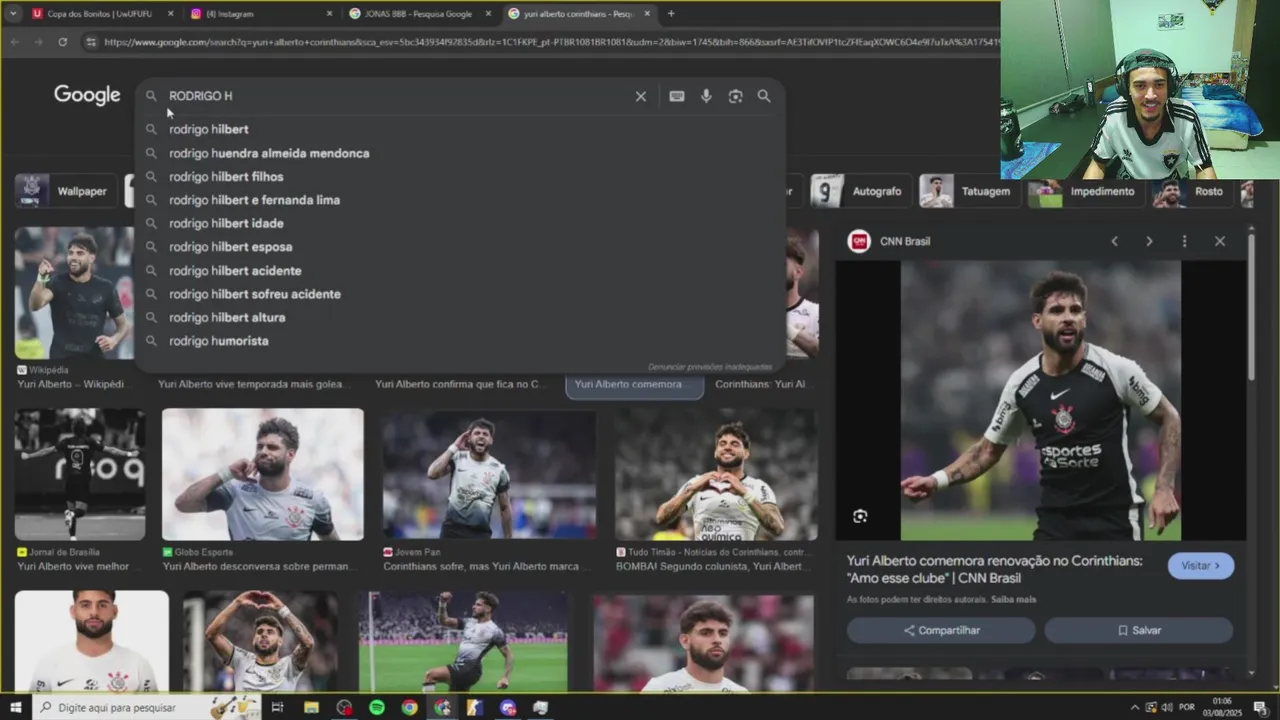Clear the search box with the X icon
The height and width of the screenshot is (720, 1280).
pyautogui.click(x=640, y=96)
